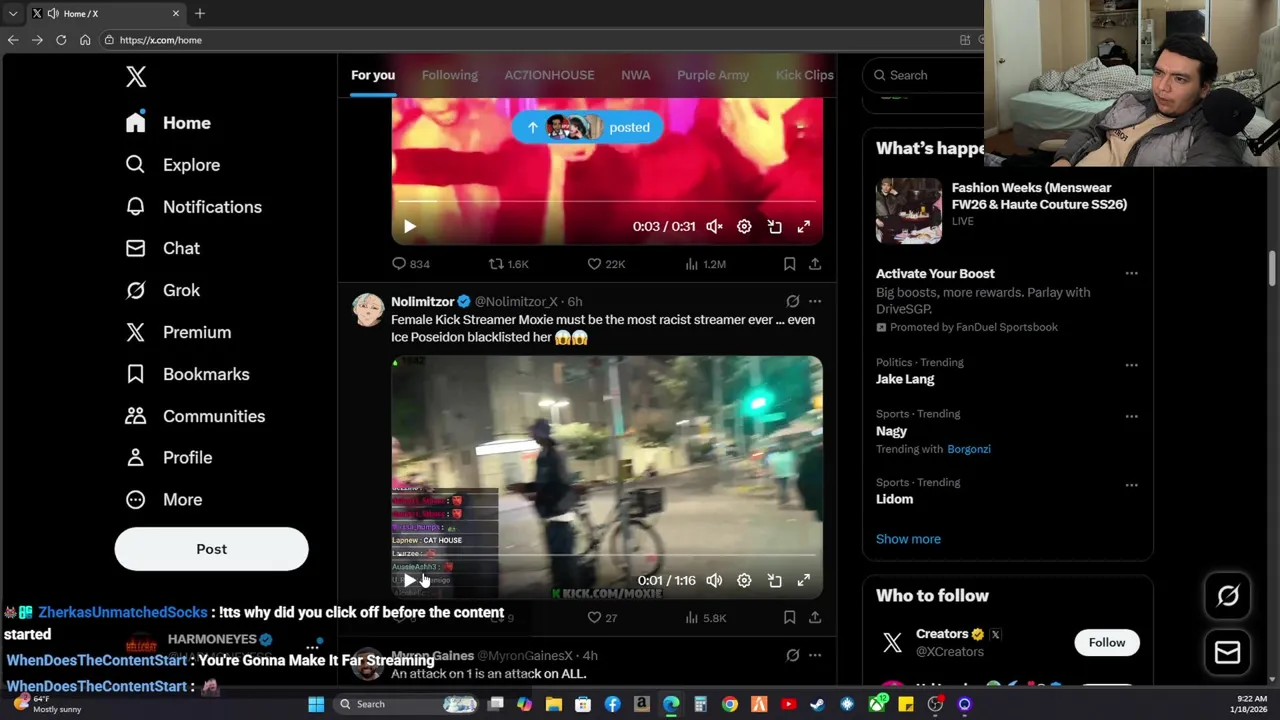Toggle picture-in-picture on the top video
Image resolution: width=1280 pixels, height=720 pixels.
pyautogui.click(x=774, y=227)
